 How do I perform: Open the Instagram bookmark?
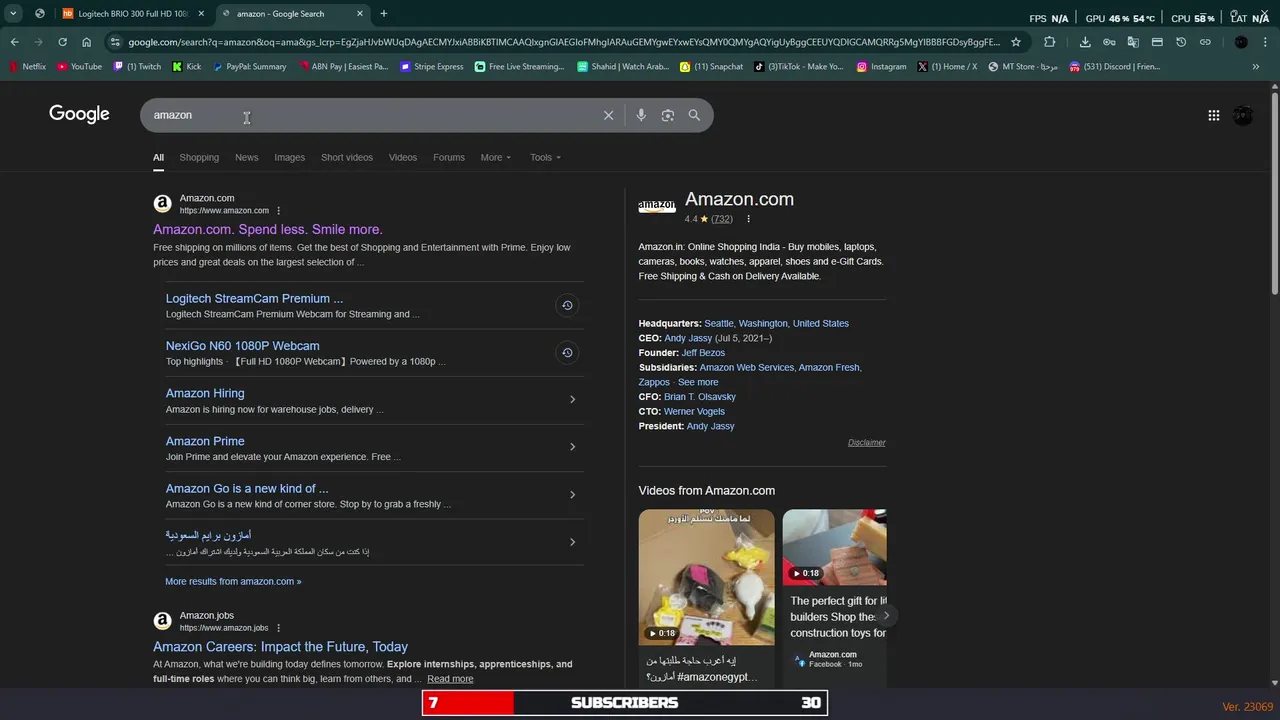(x=881, y=67)
